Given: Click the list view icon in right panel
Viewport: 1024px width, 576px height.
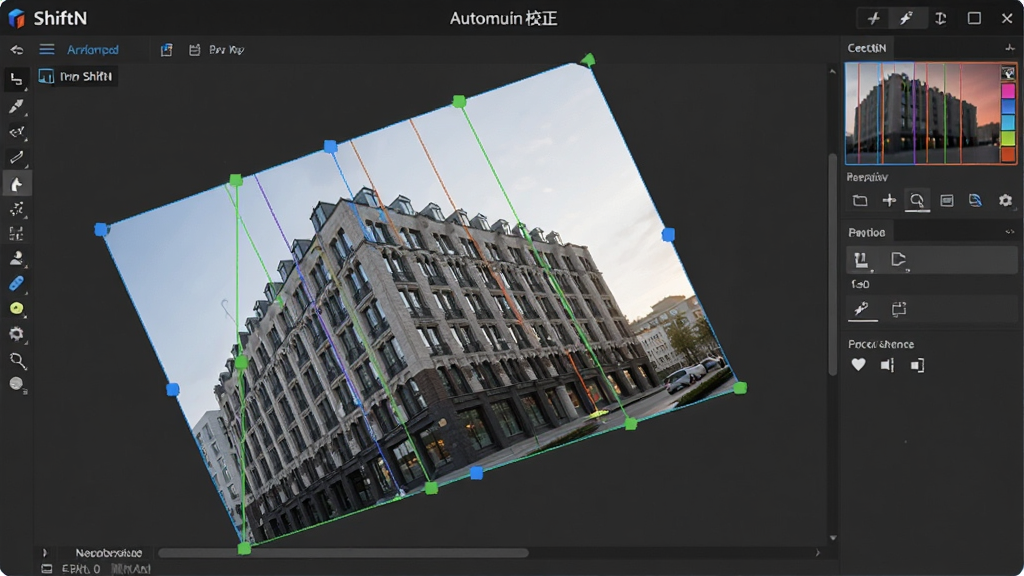Looking at the screenshot, I should 946,200.
